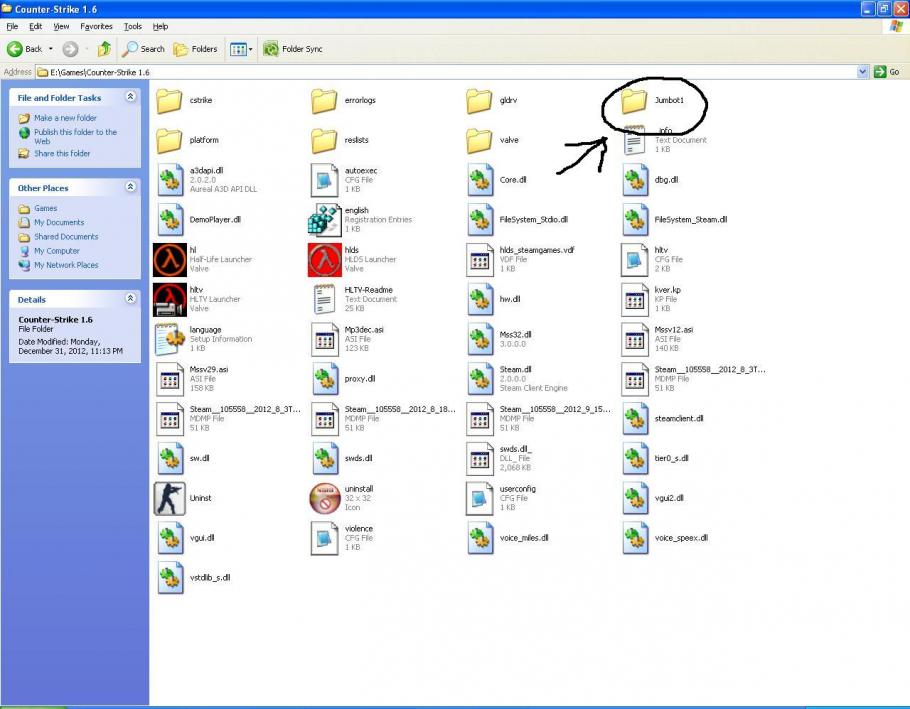Select the hltv HLTV Launcher icon

pyautogui.click(x=169, y=299)
